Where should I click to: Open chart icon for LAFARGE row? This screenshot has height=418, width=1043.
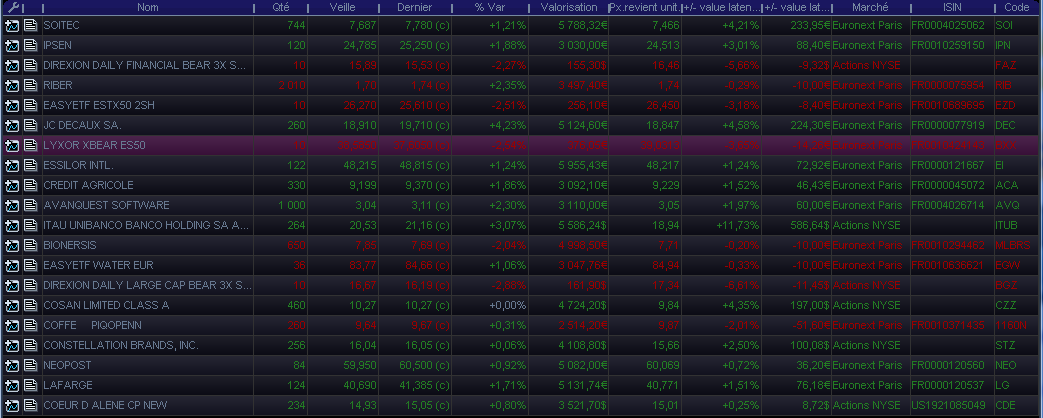[12, 385]
